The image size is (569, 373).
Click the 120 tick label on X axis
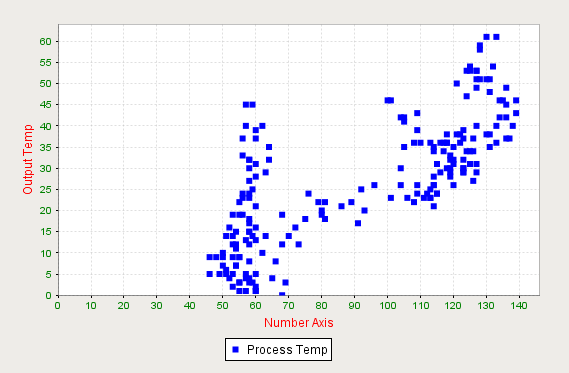(453, 306)
